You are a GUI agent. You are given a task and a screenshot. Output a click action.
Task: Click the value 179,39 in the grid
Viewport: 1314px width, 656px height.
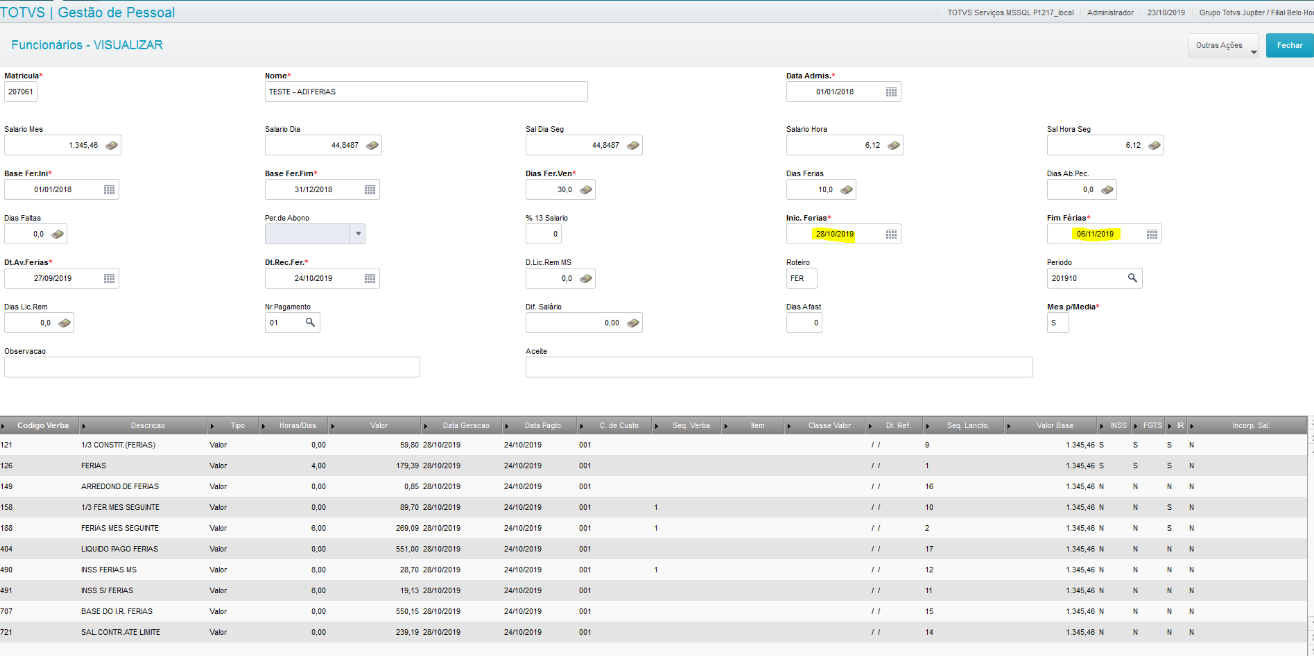point(405,466)
